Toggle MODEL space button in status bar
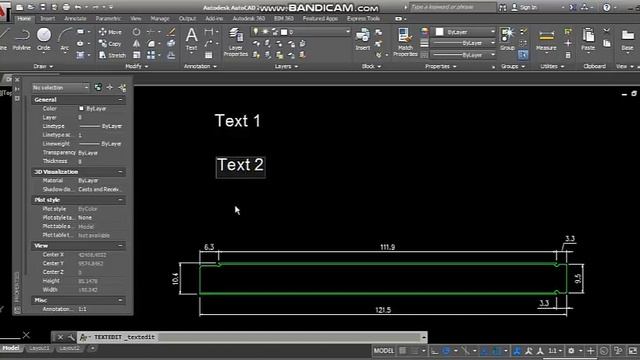The image size is (640, 360). click(x=384, y=351)
